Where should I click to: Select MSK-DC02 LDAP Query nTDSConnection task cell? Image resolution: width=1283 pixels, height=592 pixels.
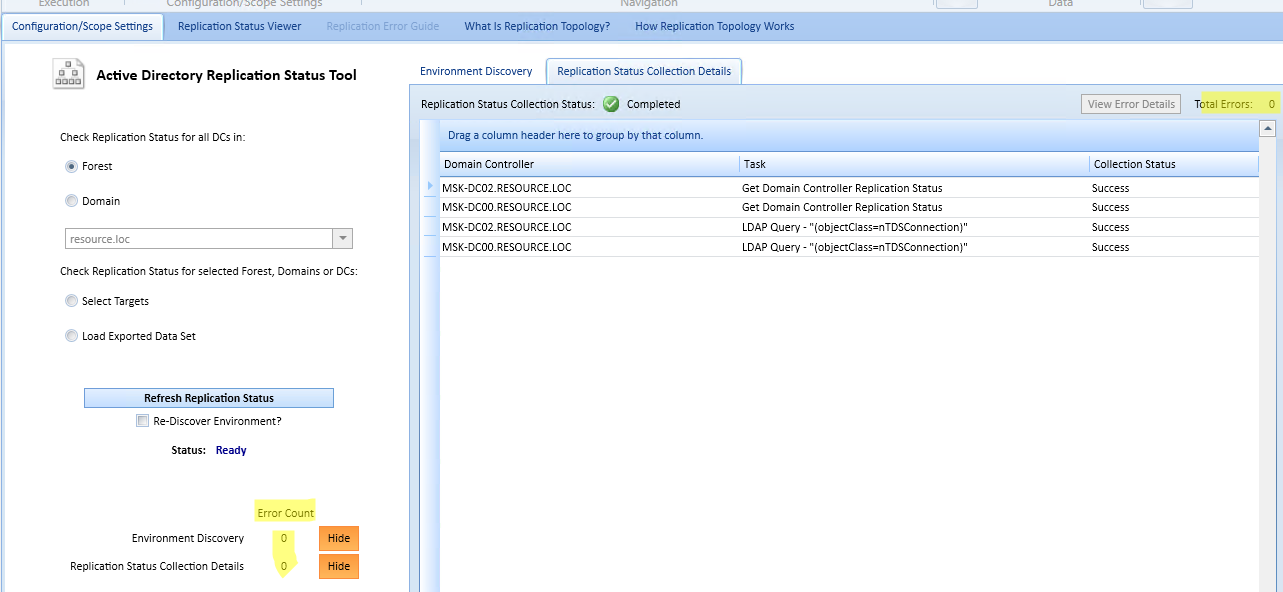914,227
